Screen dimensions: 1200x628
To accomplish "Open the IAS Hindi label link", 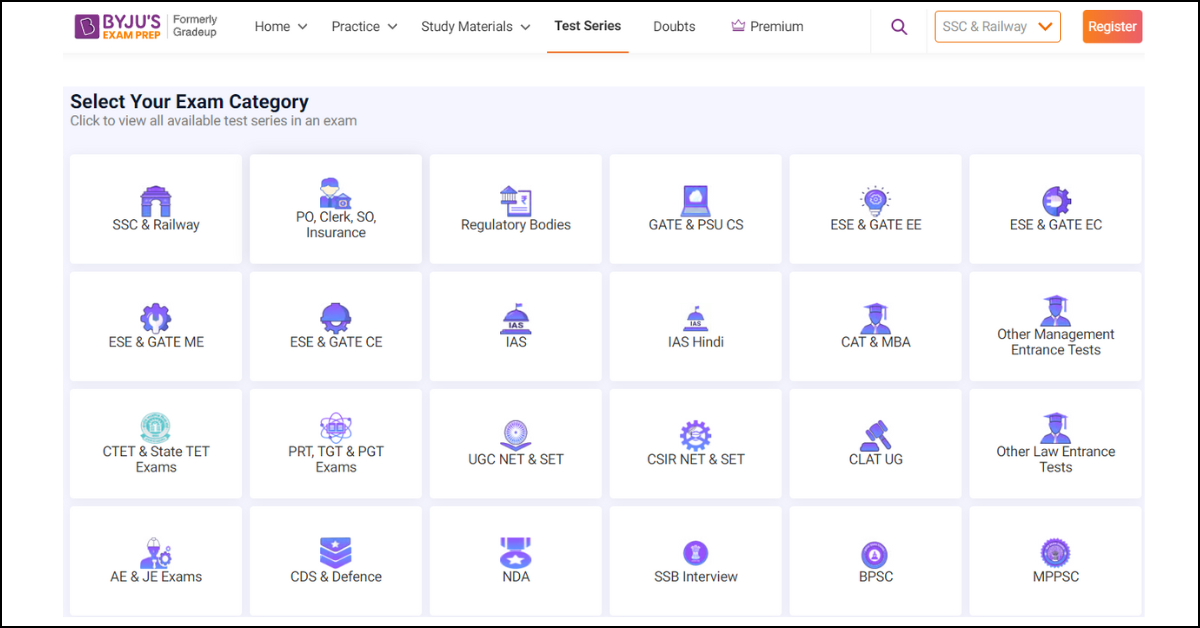I will point(696,342).
